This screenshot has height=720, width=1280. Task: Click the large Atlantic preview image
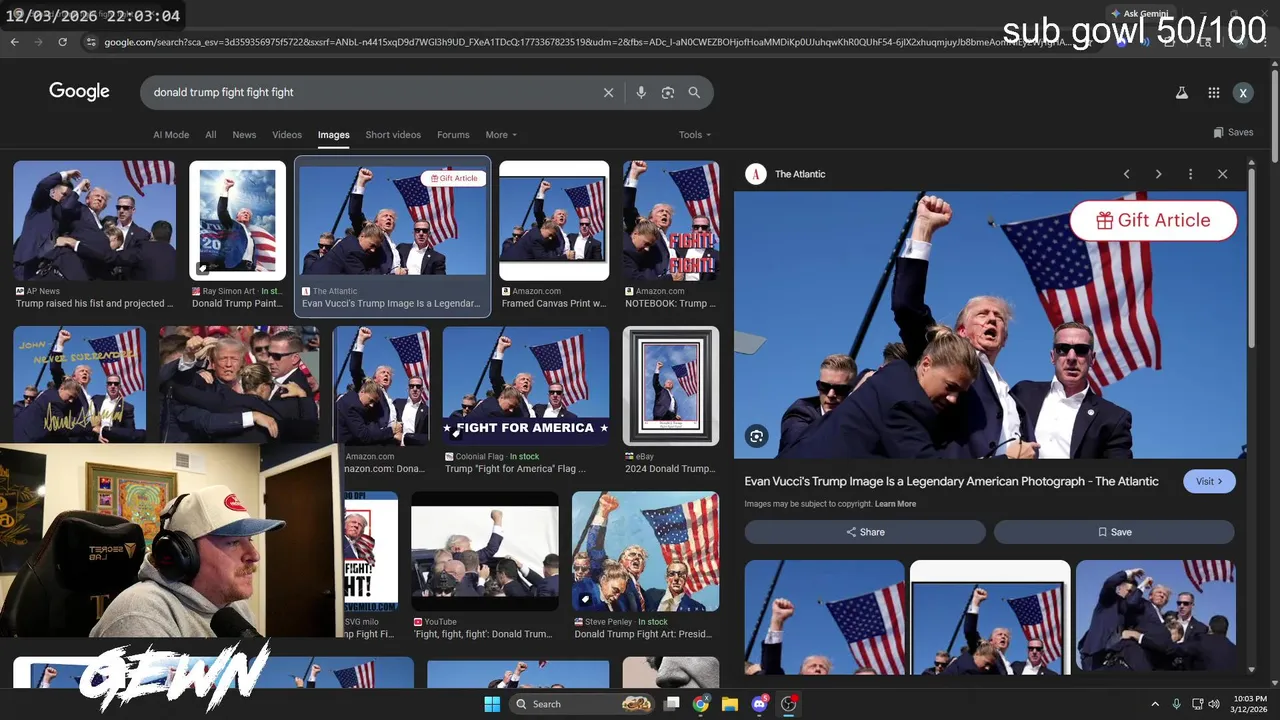point(990,325)
